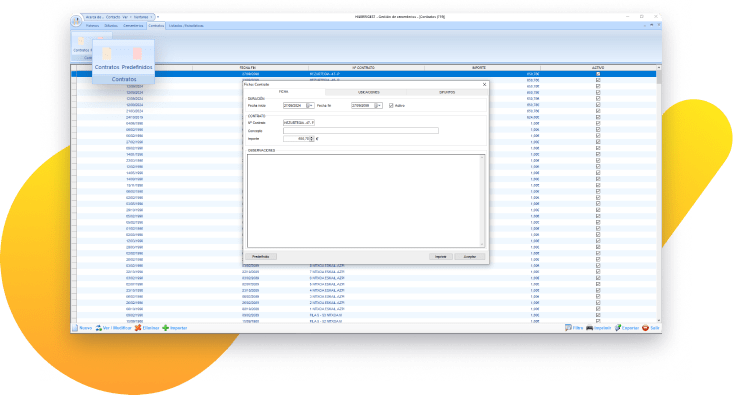Toggle the Activo checkbox in dialog

pos(391,105)
